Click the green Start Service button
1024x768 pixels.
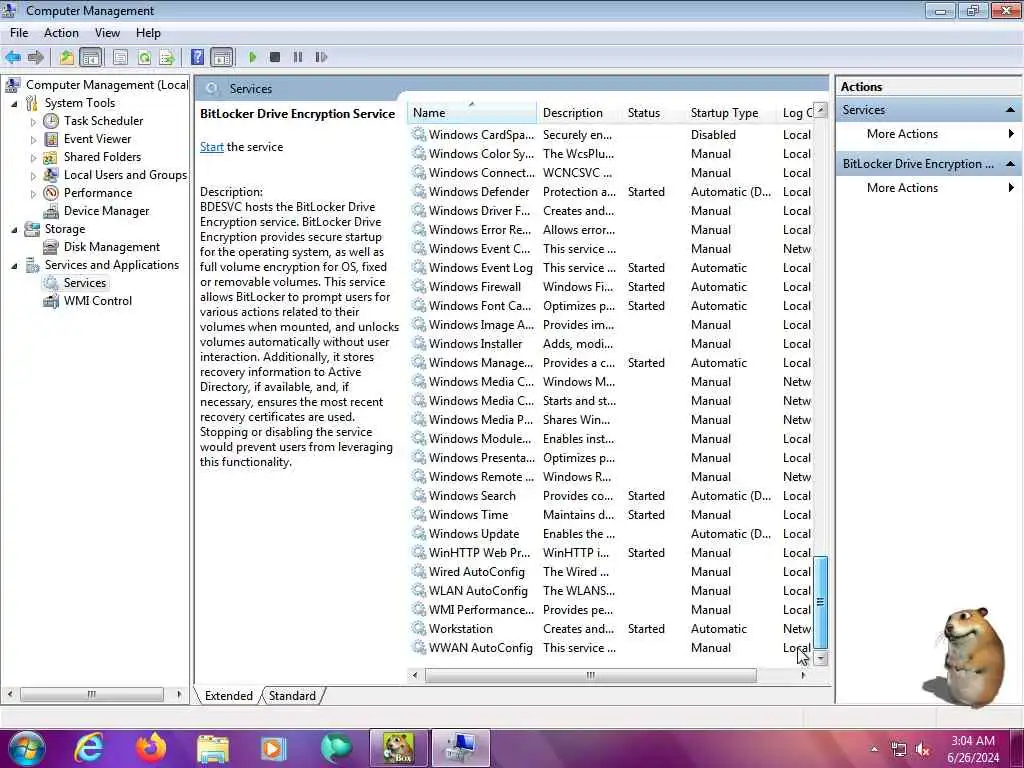[253, 57]
